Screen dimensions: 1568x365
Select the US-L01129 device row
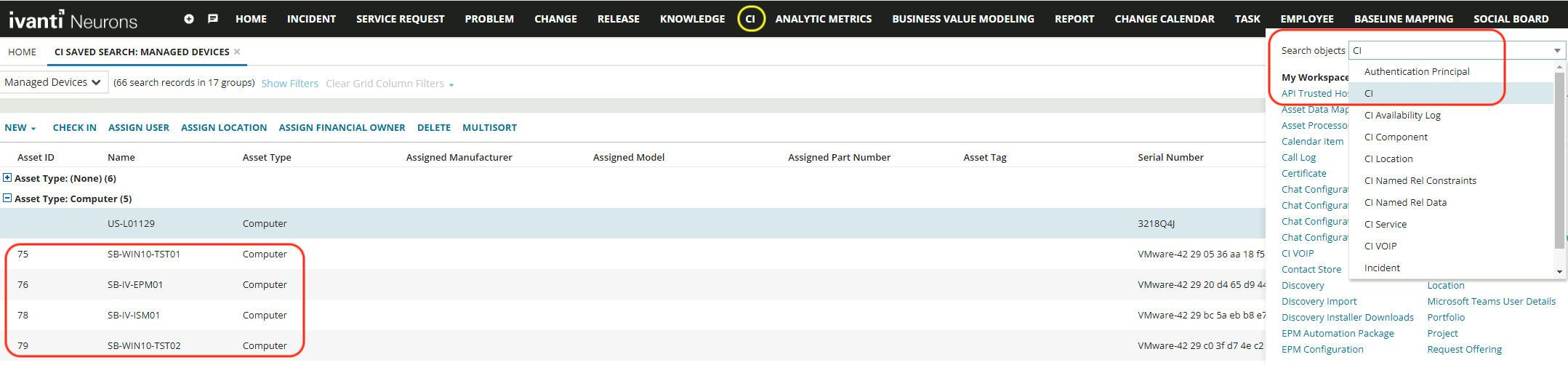(632, 223)
